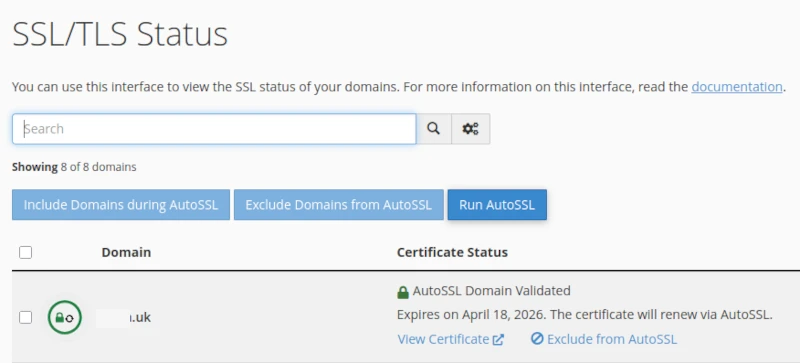
Task: Open the search settings gear icon
Action: (x=470, y=129)
